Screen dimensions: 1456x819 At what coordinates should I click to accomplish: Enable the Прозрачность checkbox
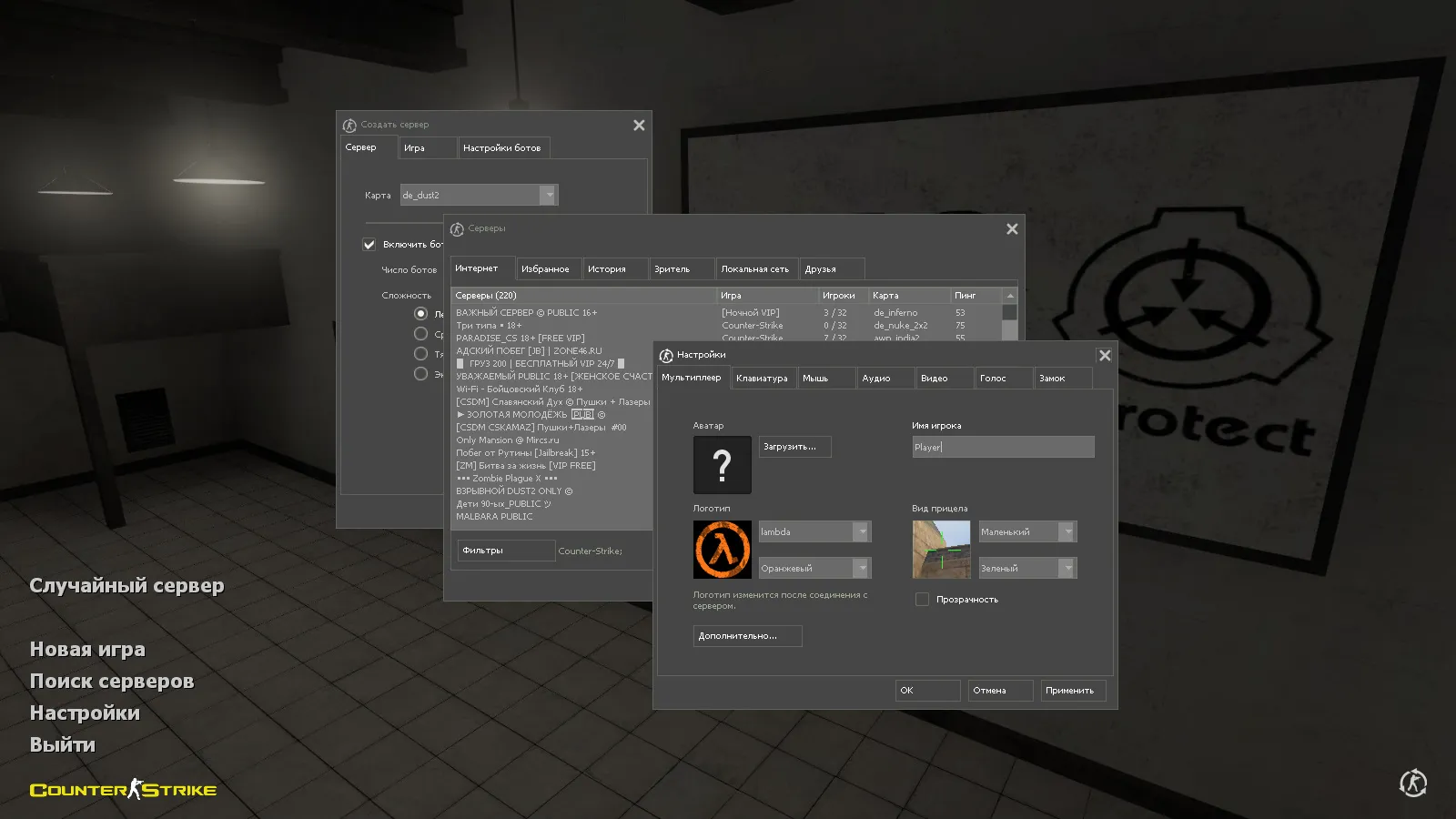pos(922,599)
